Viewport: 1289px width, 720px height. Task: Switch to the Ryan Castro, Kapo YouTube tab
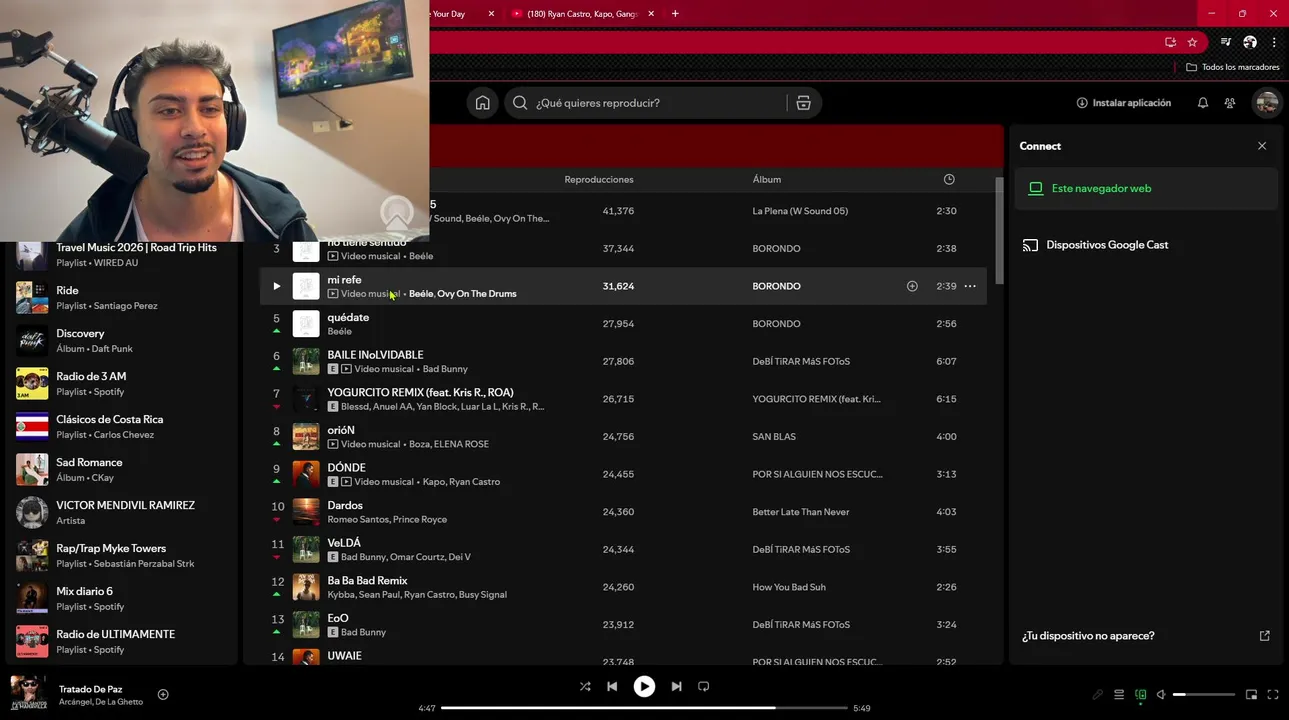[x=582, y=14]
